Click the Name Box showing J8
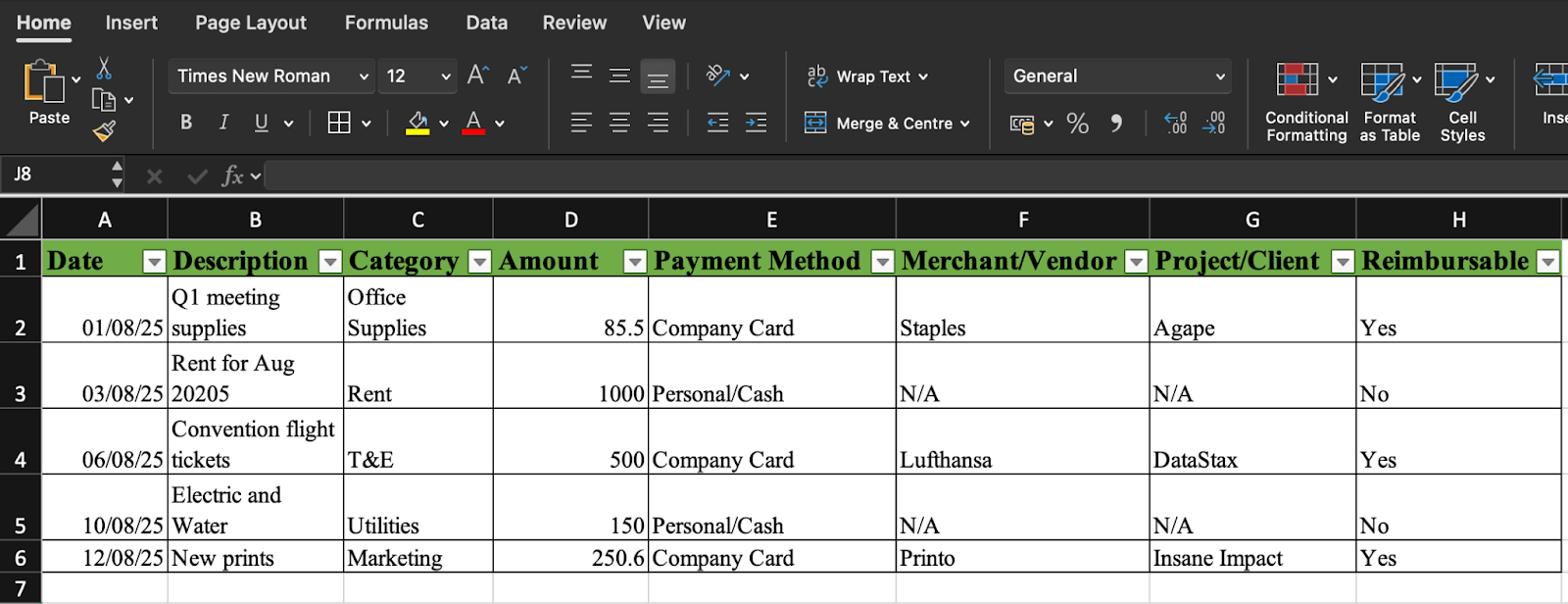This screenshot has width=1568, height=604. (x=57, y=175)
